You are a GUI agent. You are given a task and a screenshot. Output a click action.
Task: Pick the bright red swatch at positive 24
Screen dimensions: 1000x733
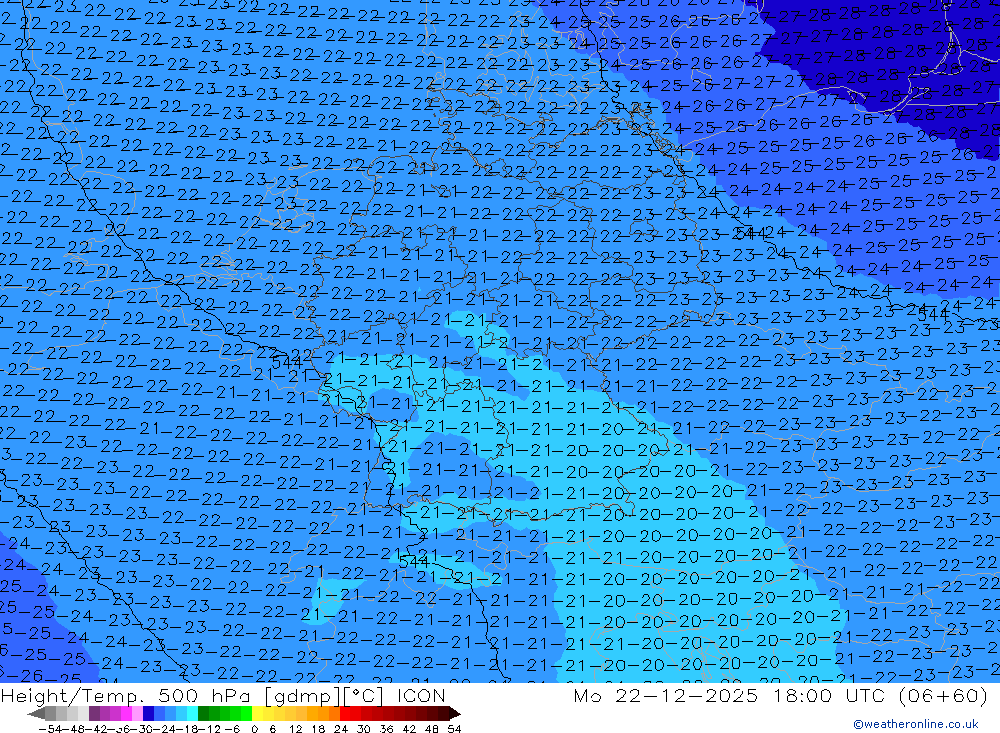(x=345, y=714)
